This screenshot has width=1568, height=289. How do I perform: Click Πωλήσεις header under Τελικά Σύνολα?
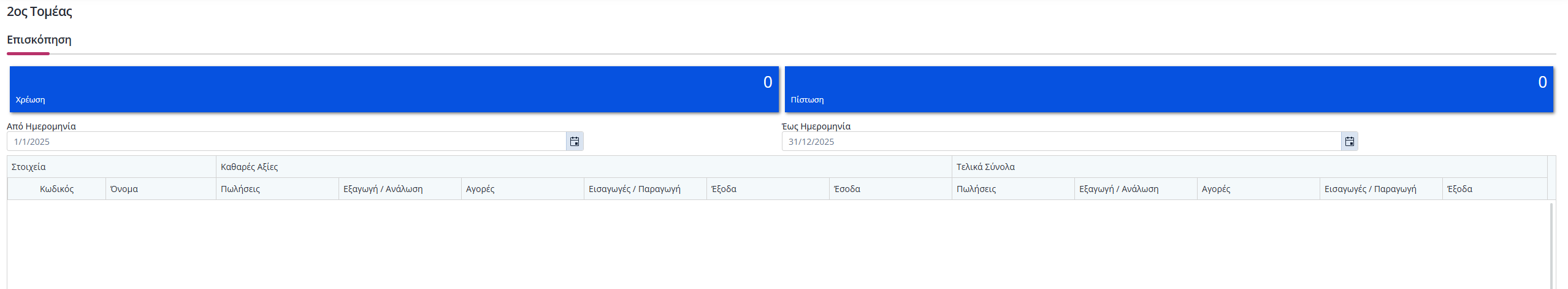click(x=1013, y=189)
